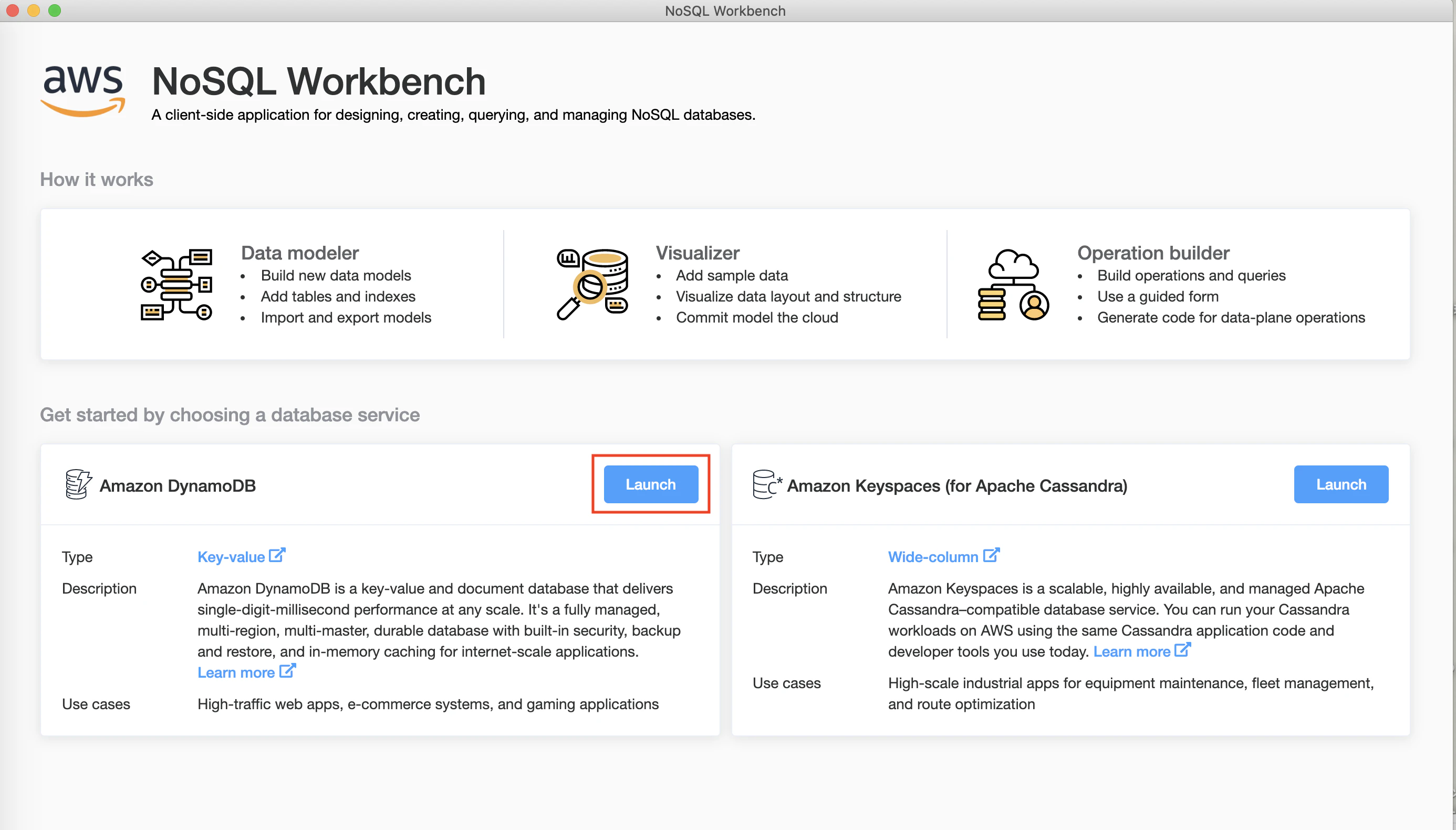Click the green full-screen window button
Image resolution: width=1456 pixels, height=830 pixels.
(x=55, y=11)
